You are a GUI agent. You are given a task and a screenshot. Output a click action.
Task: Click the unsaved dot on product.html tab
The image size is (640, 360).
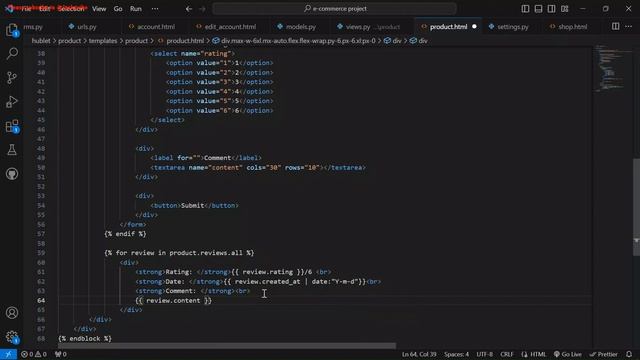click(474, 27)
